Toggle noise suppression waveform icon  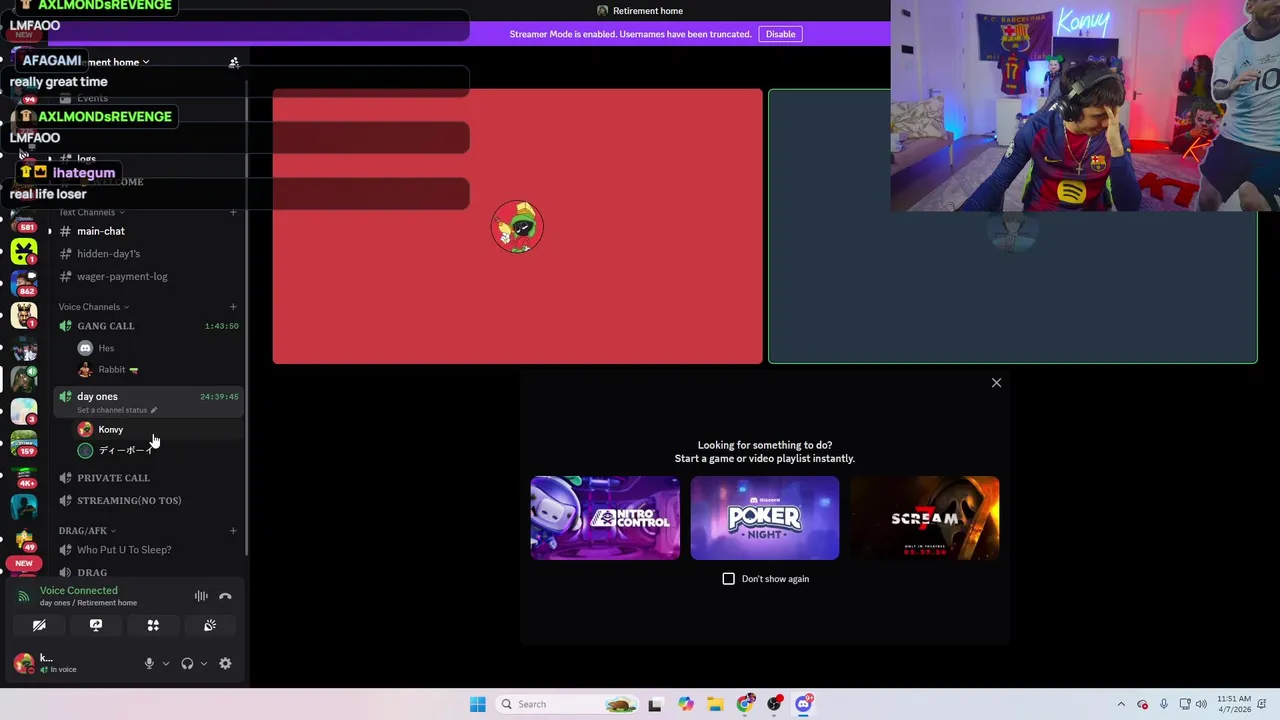click(x=201, y=596)
